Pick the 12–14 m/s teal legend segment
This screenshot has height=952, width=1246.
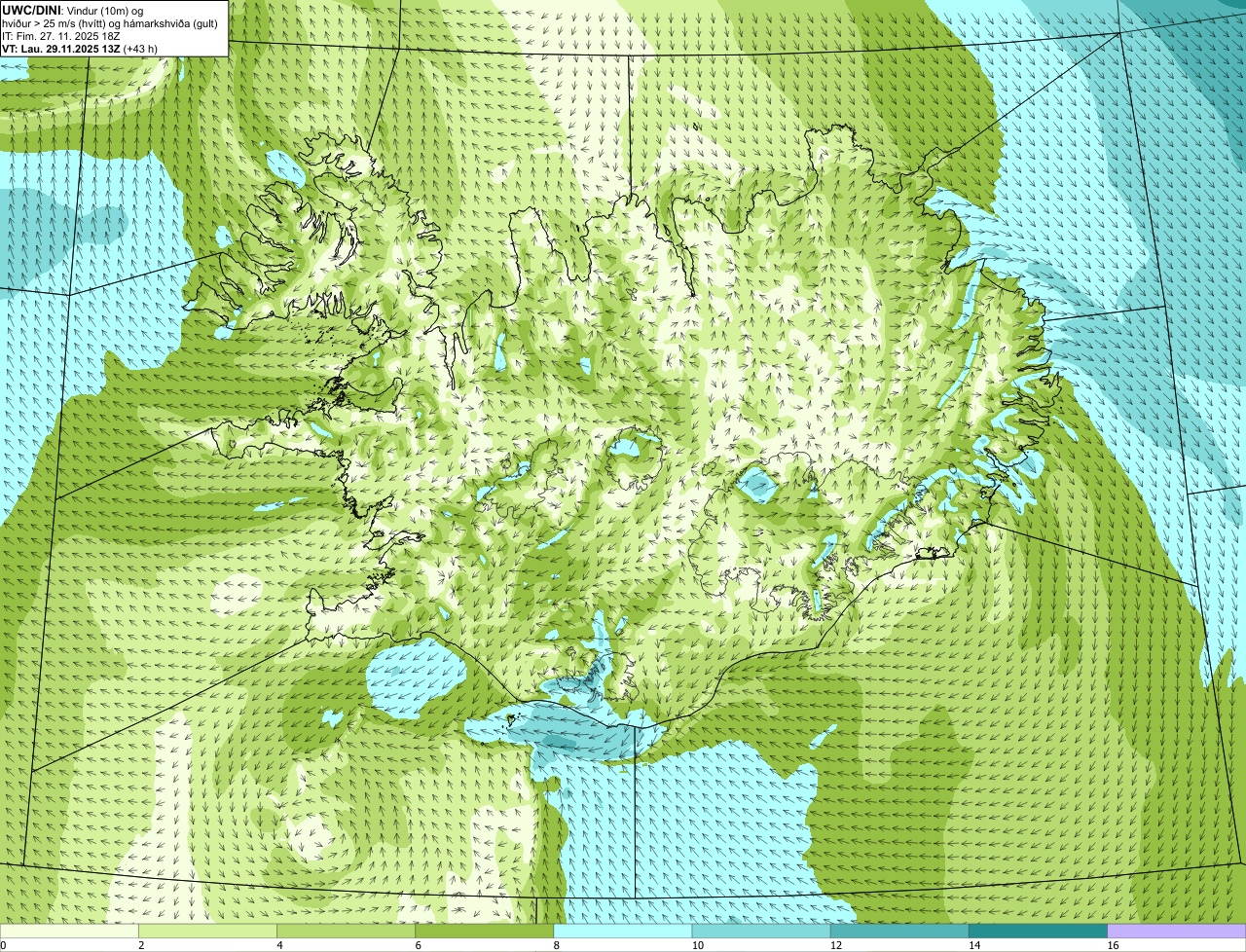tap(899, 931)
